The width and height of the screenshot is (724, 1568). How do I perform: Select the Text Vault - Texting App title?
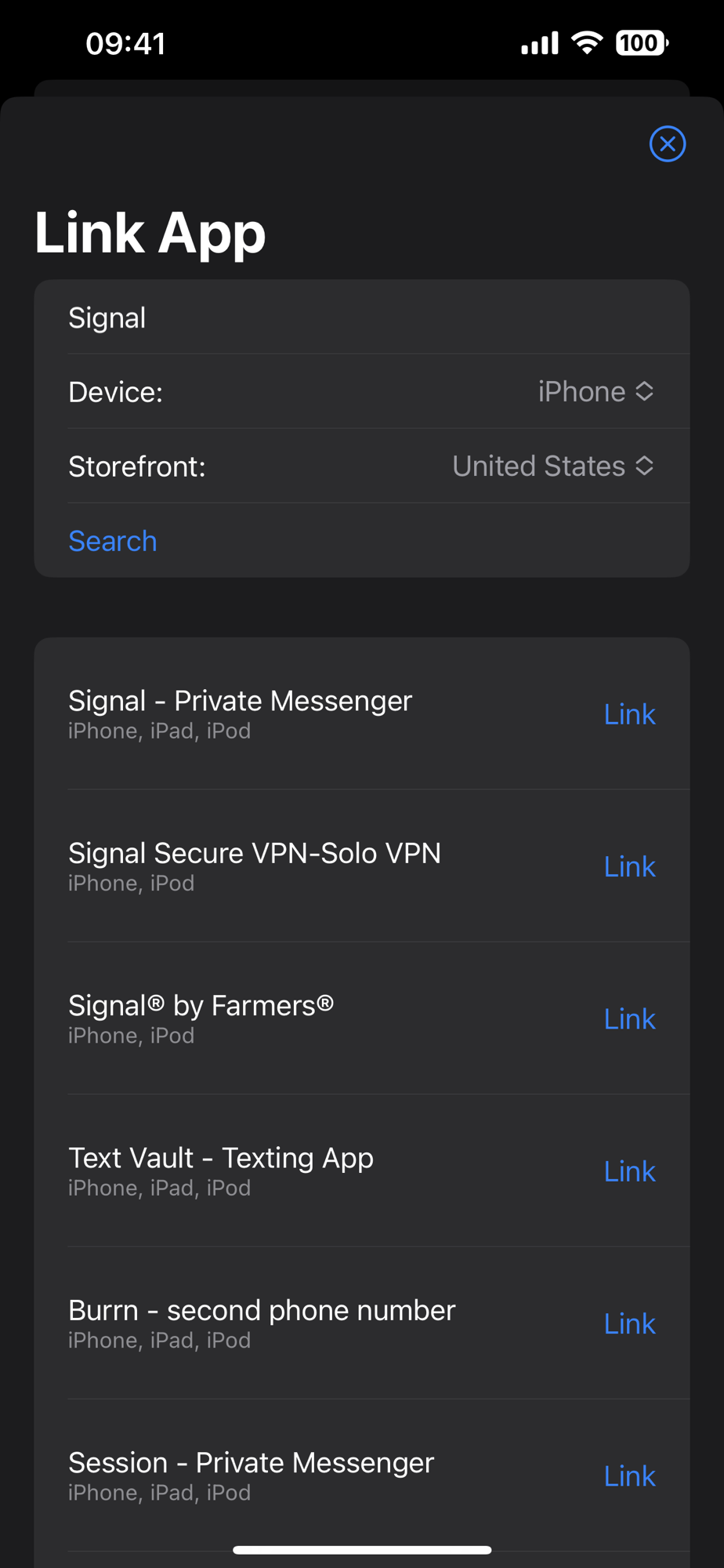click(221, 1158)
